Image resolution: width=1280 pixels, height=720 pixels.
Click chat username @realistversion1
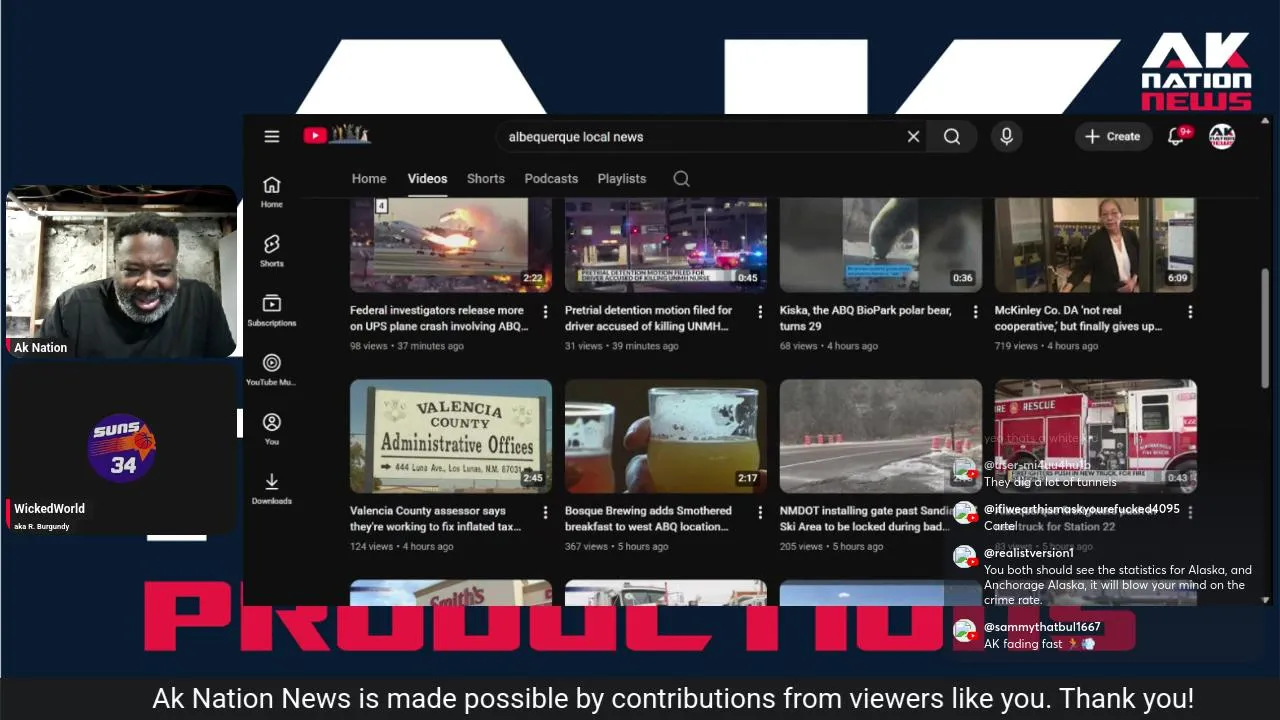pos(1029,553)
